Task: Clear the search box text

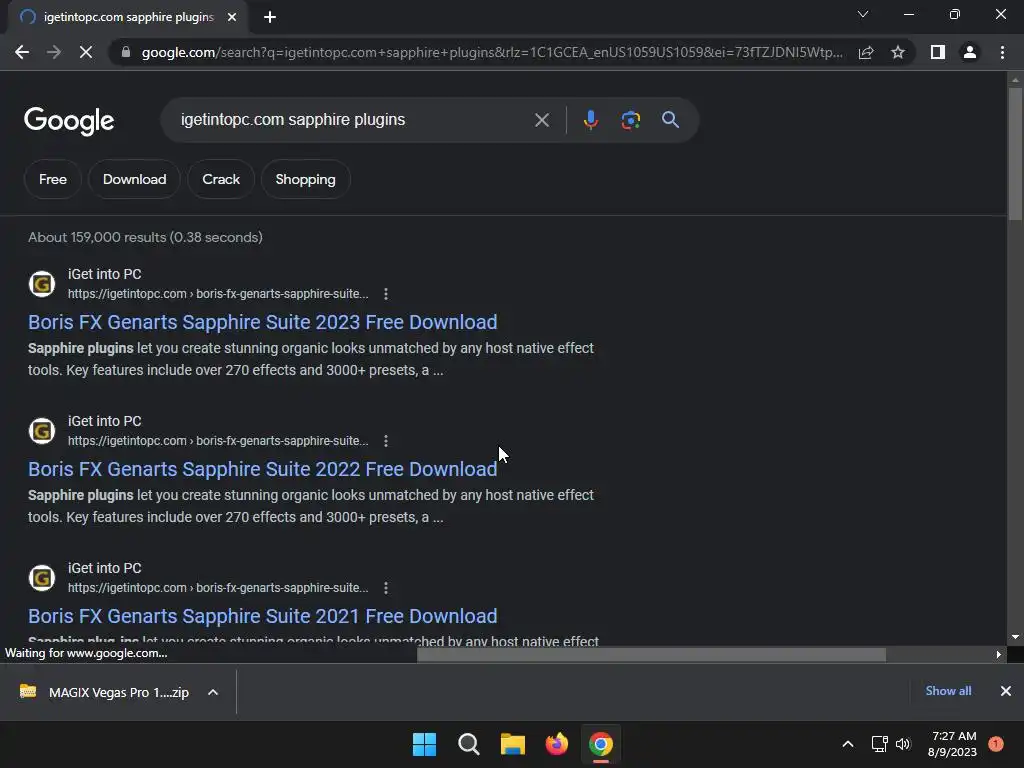Action: point(541,120)
